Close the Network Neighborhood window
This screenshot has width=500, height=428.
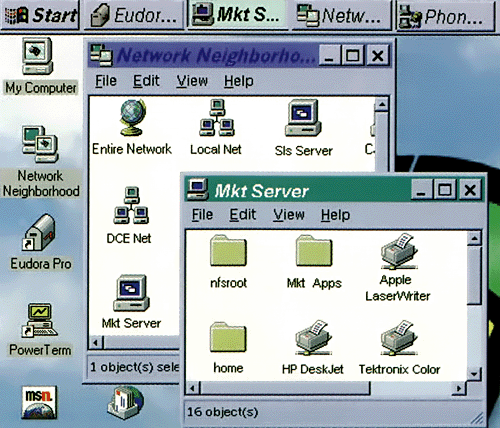[x=378, y=55]
